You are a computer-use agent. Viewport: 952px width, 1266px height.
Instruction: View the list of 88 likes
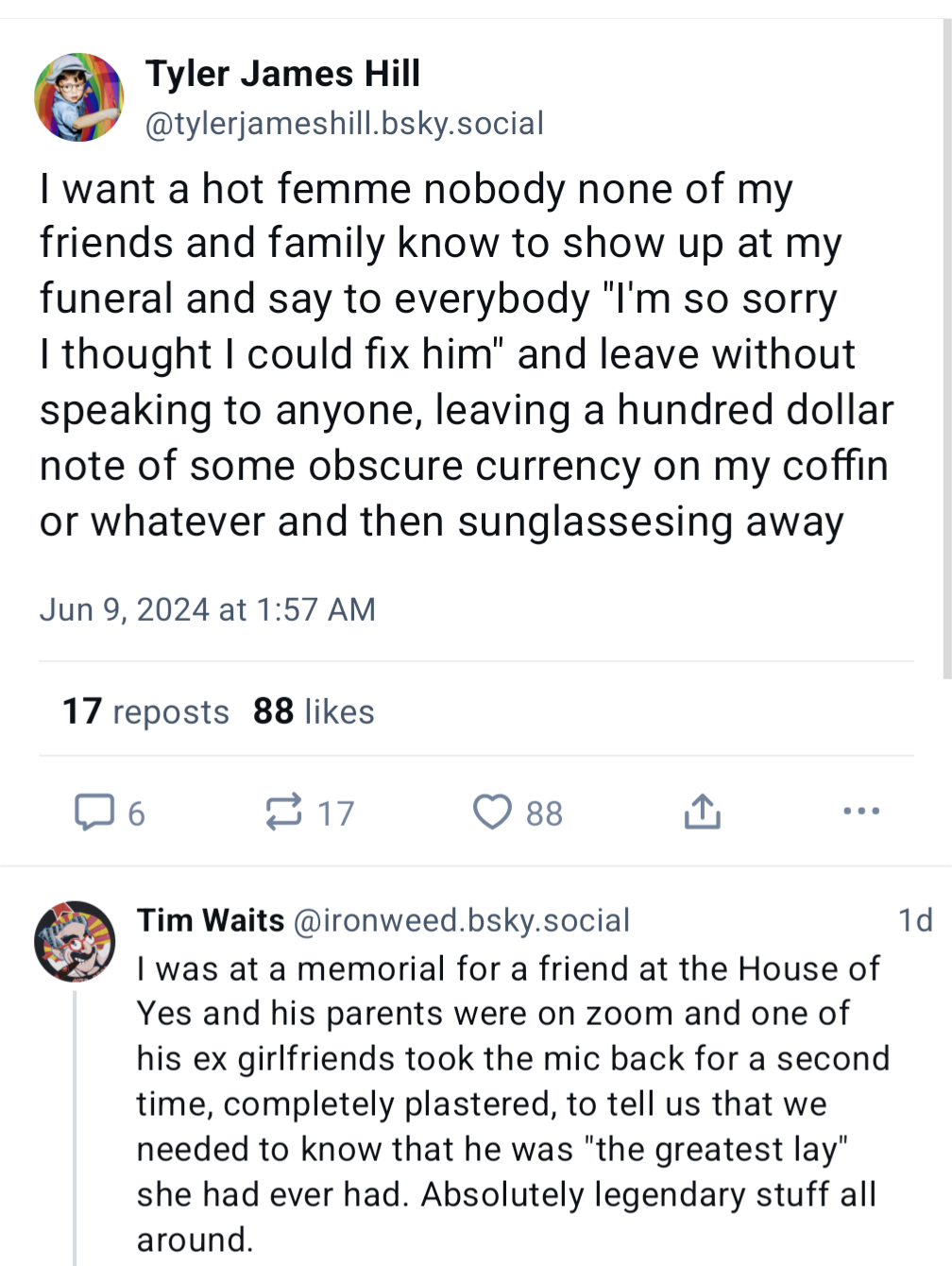(314, 711)
